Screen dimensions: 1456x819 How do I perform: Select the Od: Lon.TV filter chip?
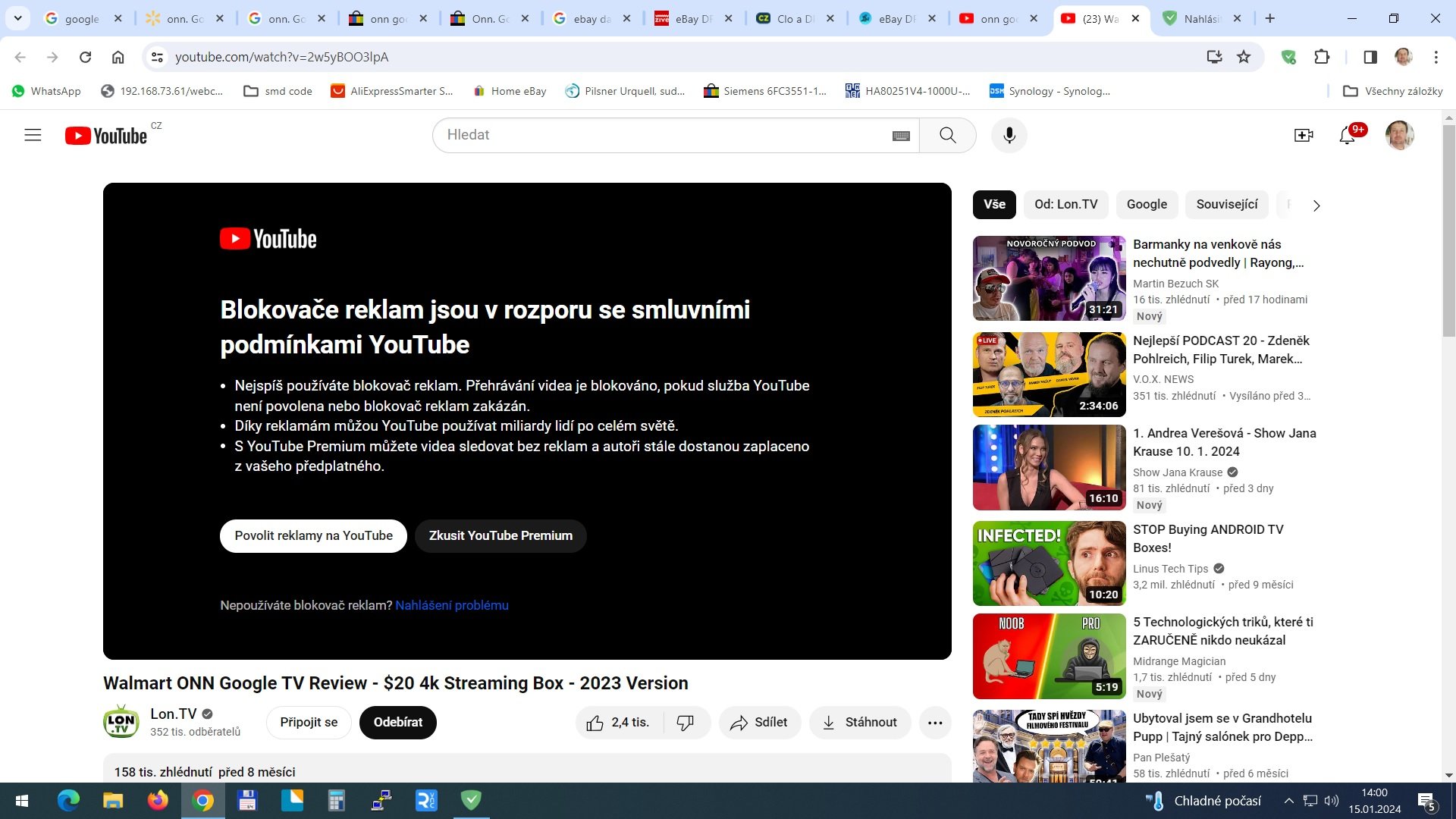1065,205
